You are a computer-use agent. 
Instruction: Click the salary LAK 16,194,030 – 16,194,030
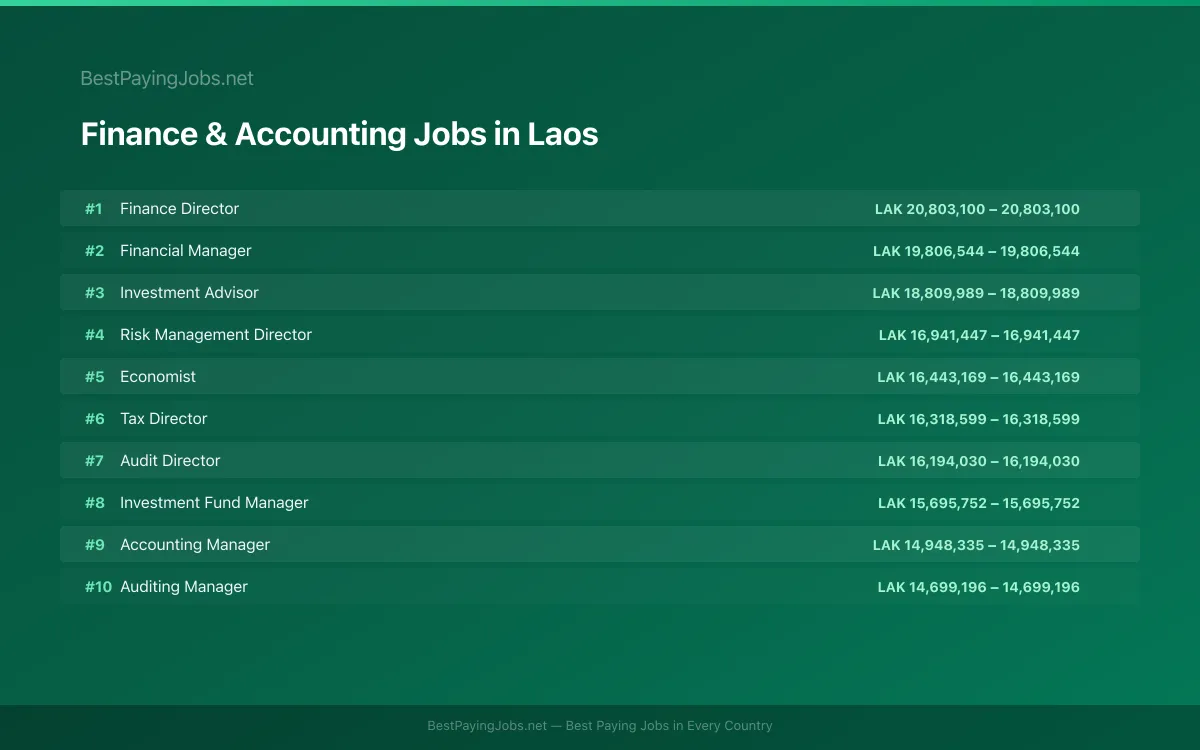[979, 461]
